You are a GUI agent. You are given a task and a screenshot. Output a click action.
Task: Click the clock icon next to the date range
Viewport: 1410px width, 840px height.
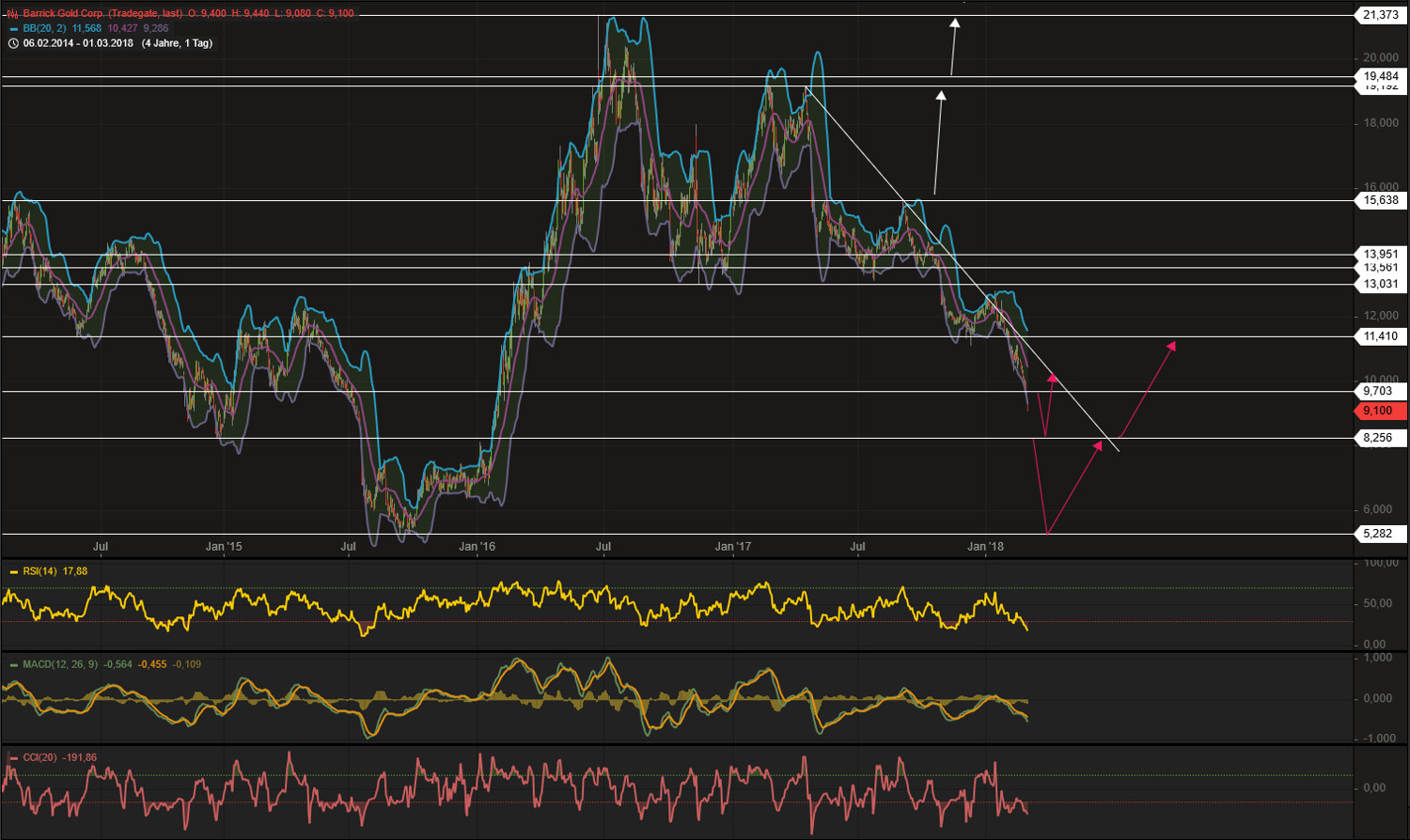(x=14, y=42)
